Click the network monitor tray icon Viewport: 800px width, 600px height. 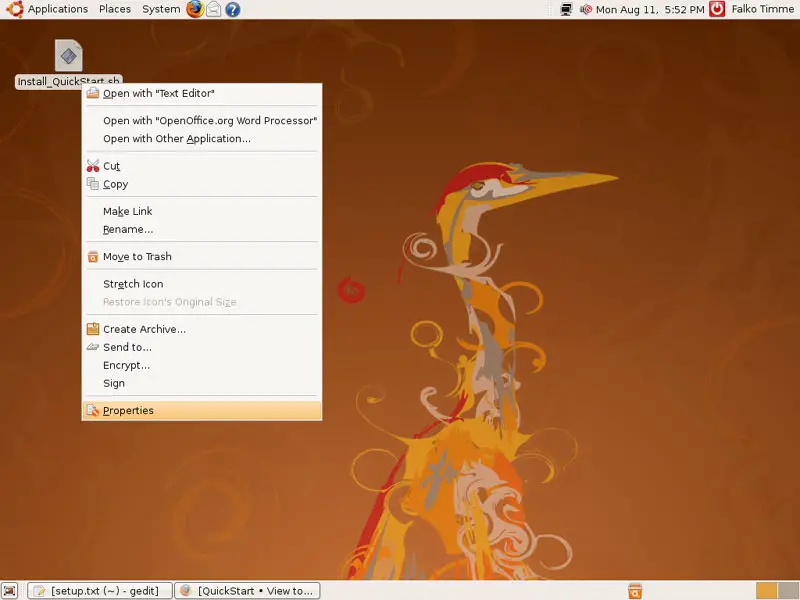pos(566,9)
